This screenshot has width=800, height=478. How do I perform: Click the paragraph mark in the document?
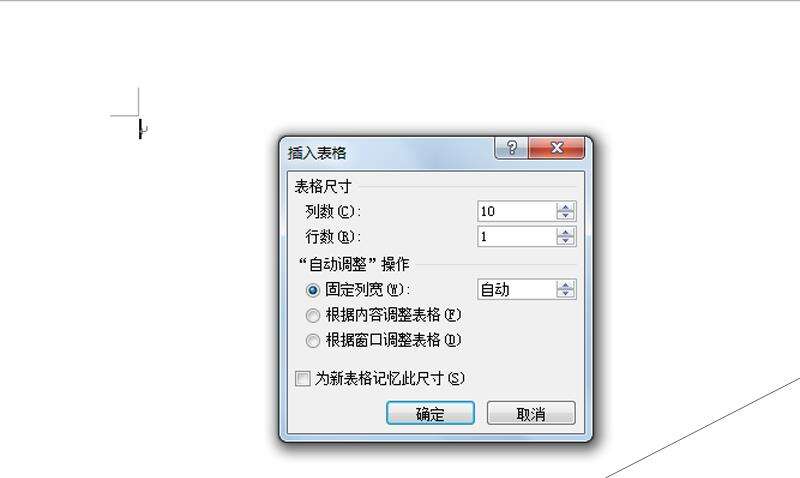pyautogui.click(x=142, y=129)
